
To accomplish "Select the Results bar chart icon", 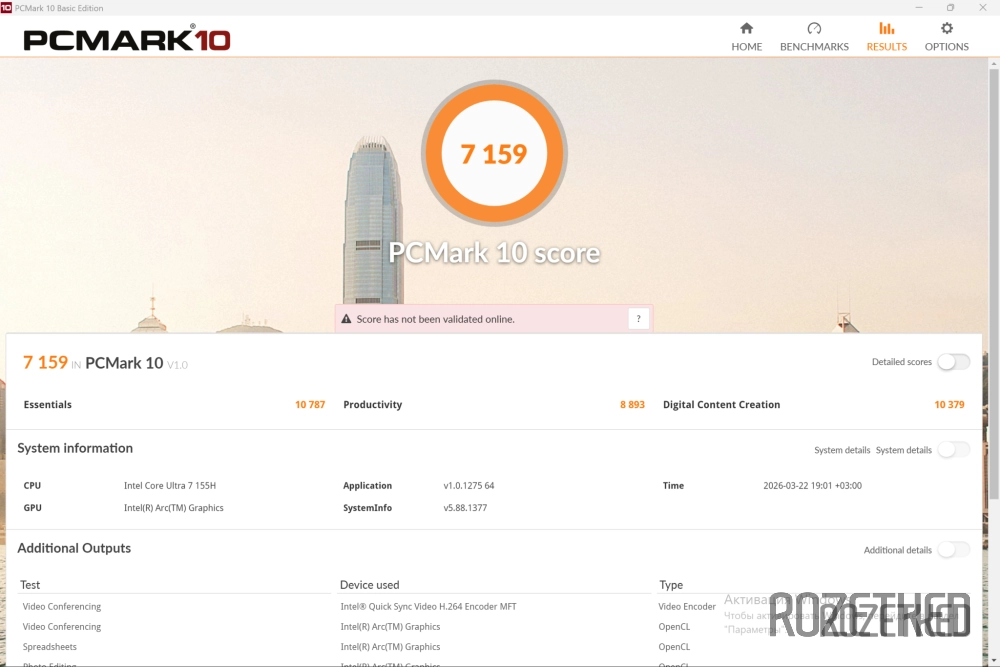I will [x=886, y=29].
